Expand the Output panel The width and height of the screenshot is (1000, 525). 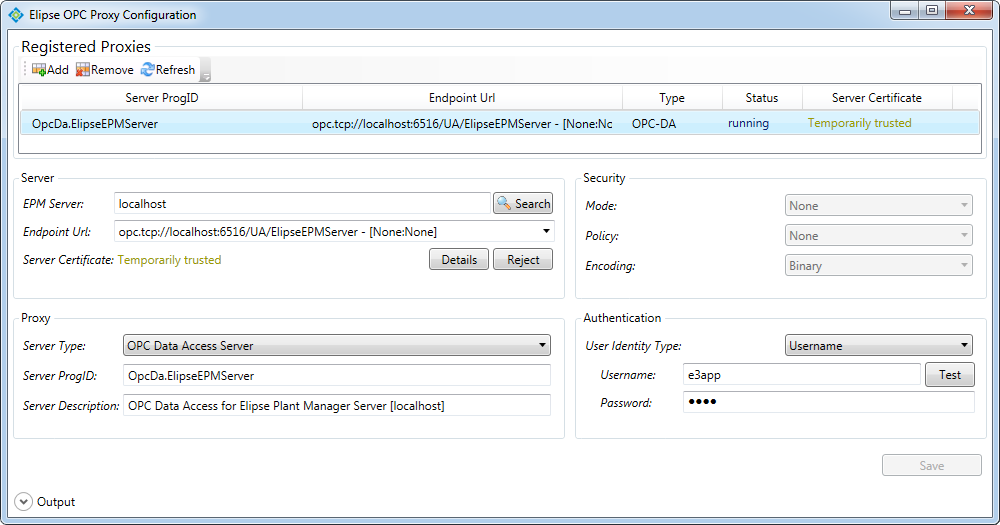pyautogui.click(x=23, y=502)
